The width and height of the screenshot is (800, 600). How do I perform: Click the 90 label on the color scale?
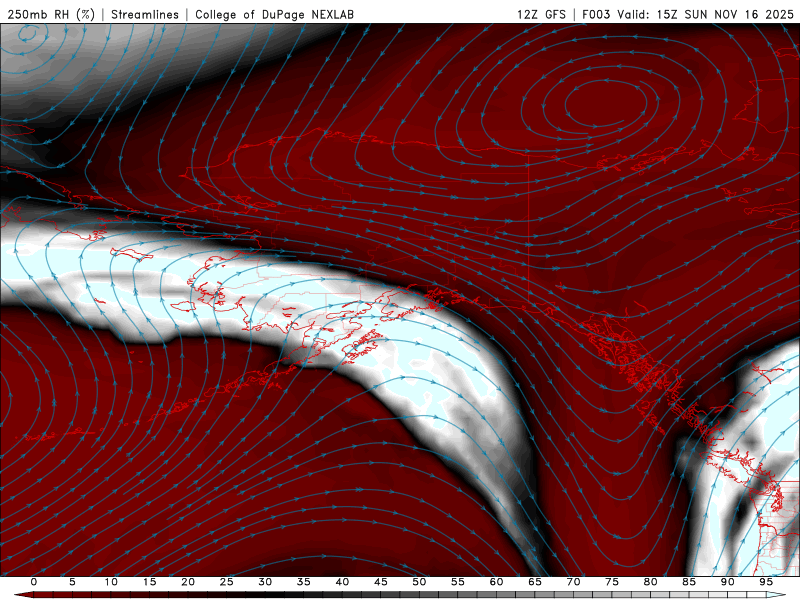pos(728,582)
